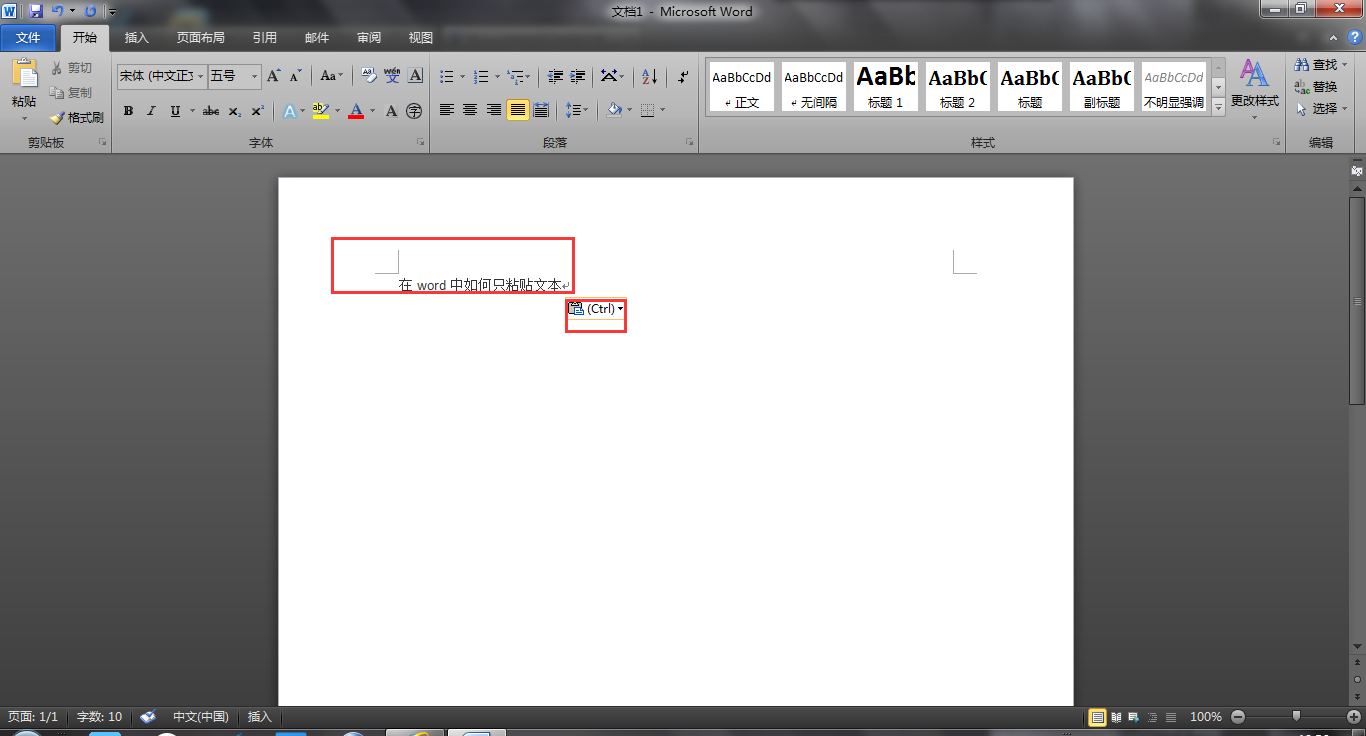Click the Undo arrow in quick access toolbar

coord(57,11)
